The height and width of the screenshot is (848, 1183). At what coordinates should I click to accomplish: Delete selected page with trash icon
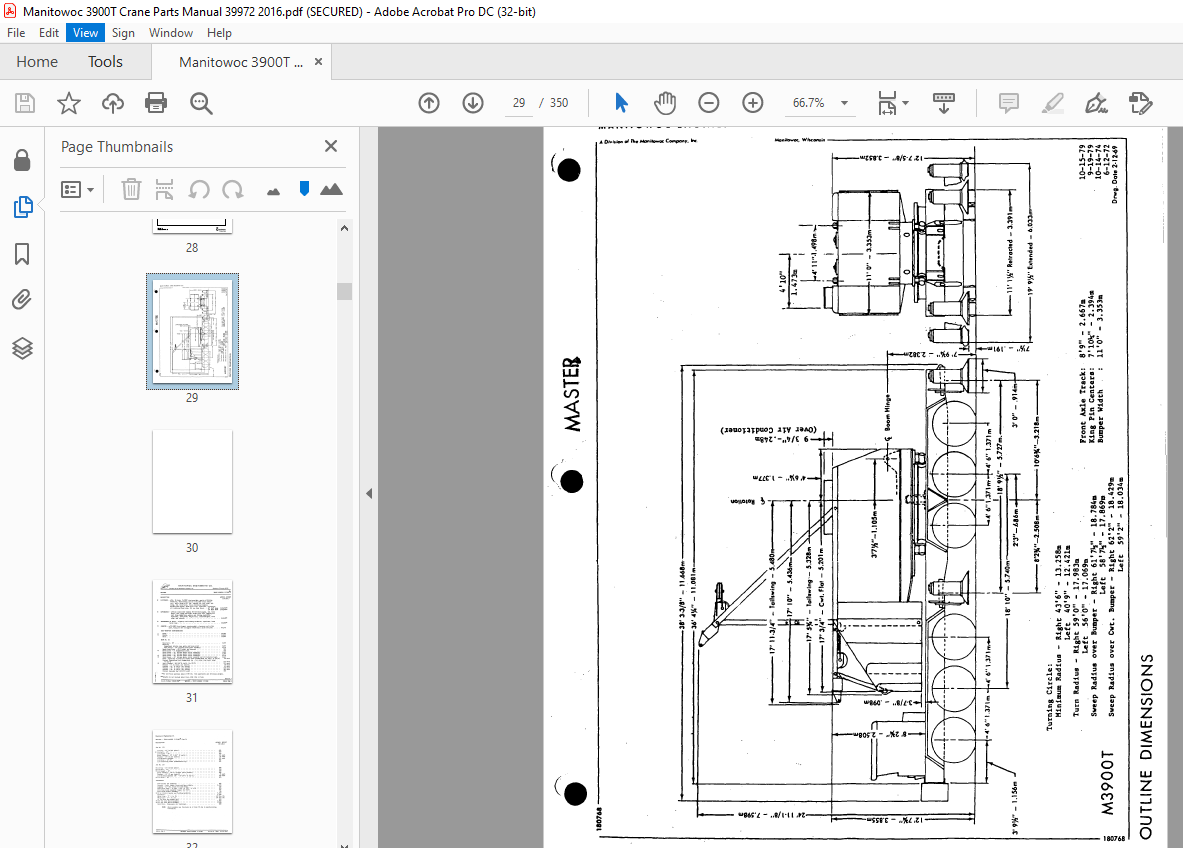131,189
